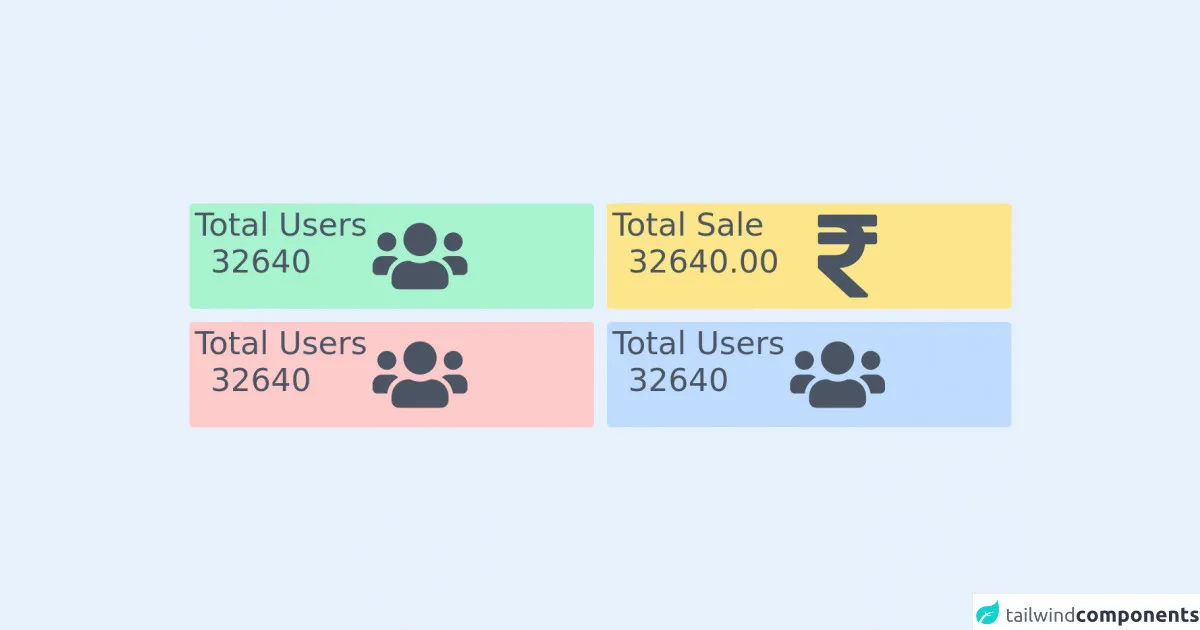The height and width of the screenshot is (630, 1200).
Task: Click the users group icon in red card
Action: tap(420, 374)
